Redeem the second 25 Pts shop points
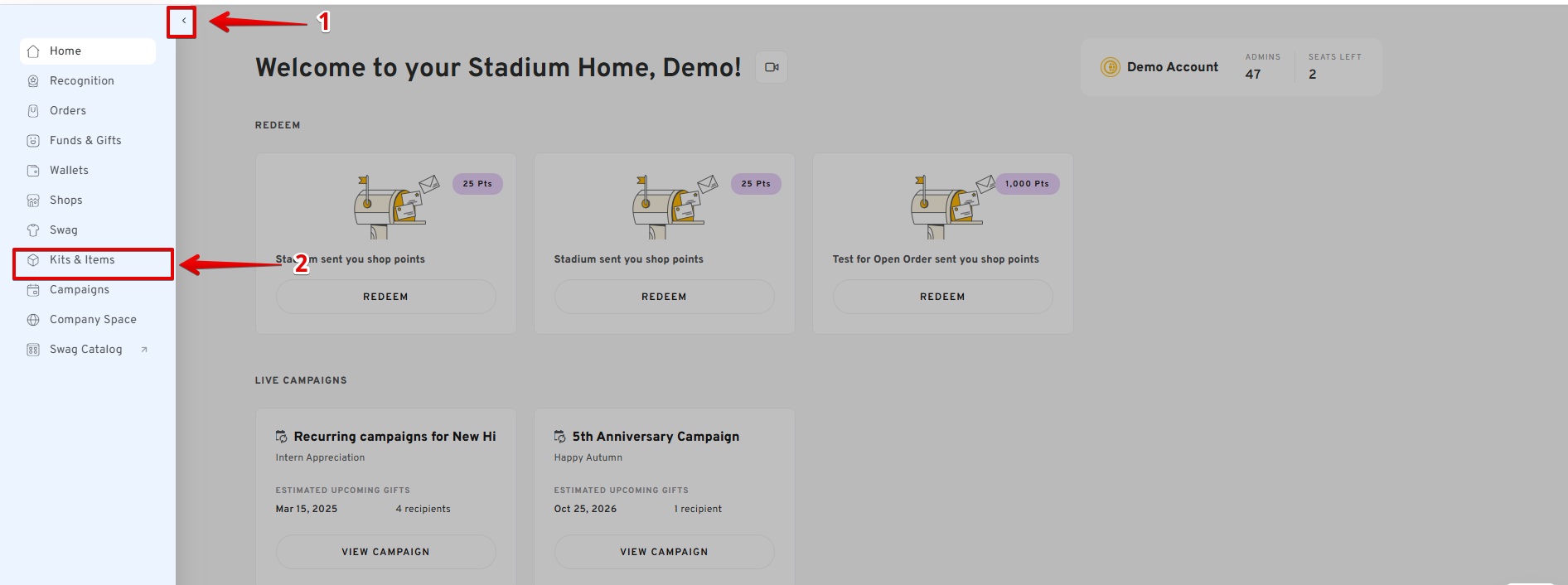The height and width of the screenshot is (585, 1568). click(x=664, y=297)
